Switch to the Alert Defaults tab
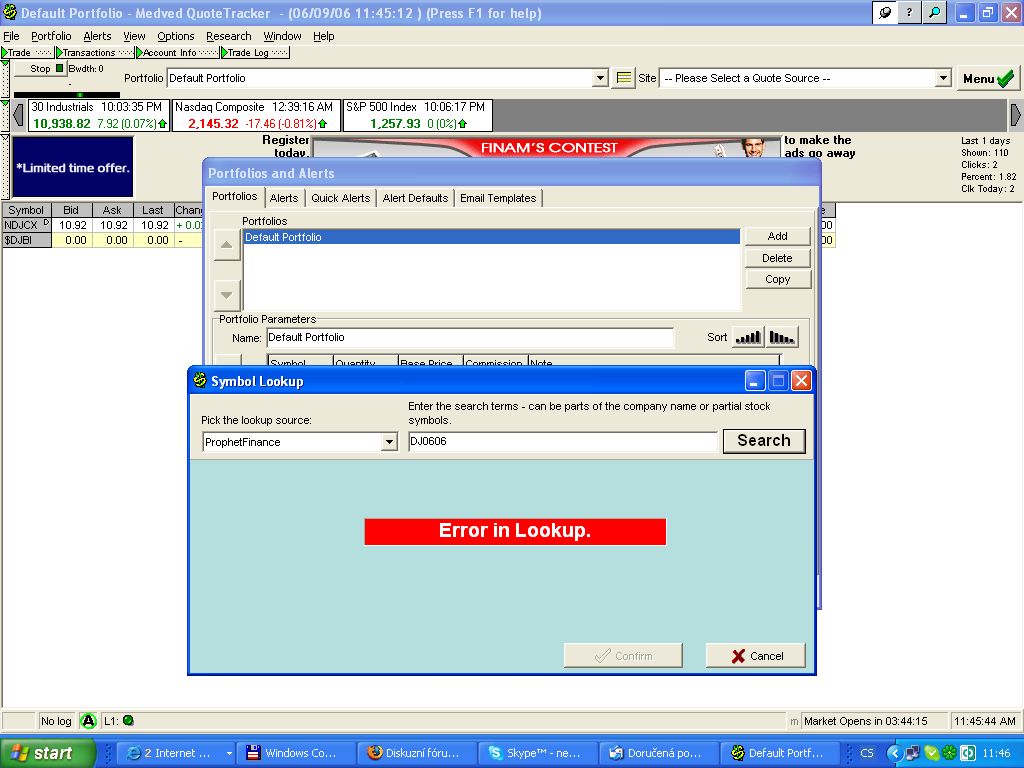The width and height of the screenshot is (1024, 768). click(x=415, y=198)
